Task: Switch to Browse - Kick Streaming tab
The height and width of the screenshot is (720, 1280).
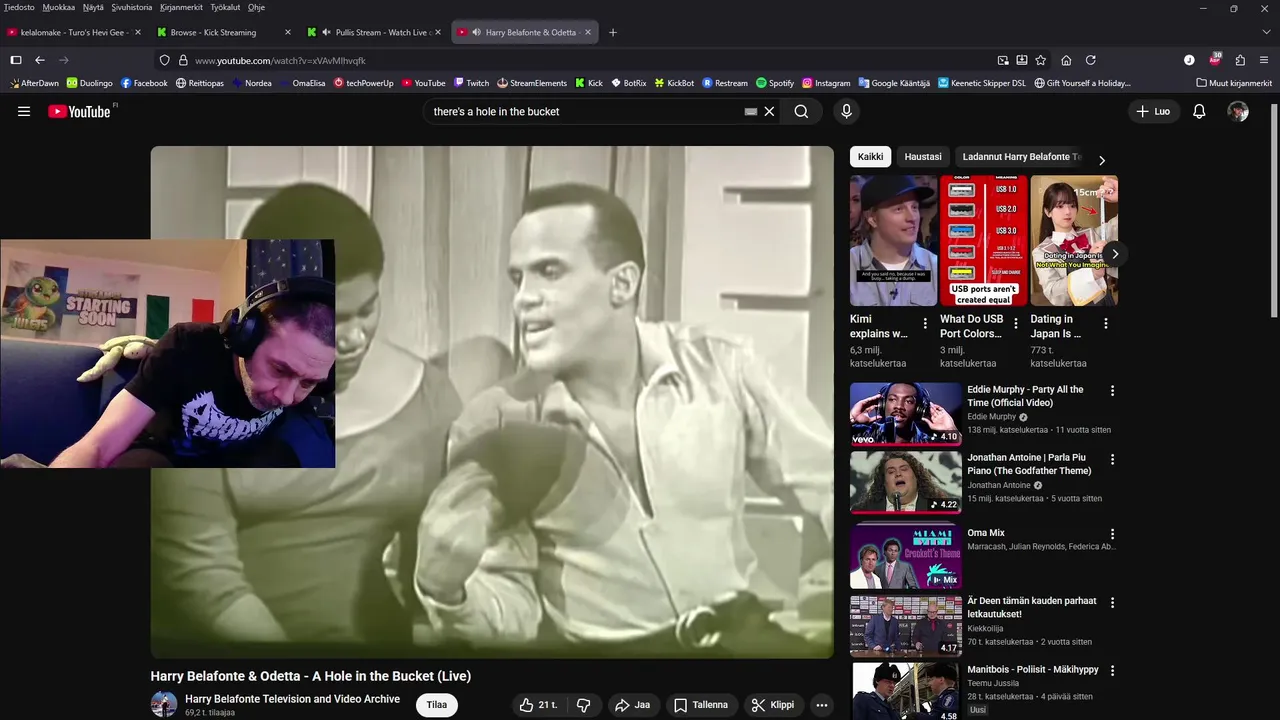Action: click(x=224, y=32)
